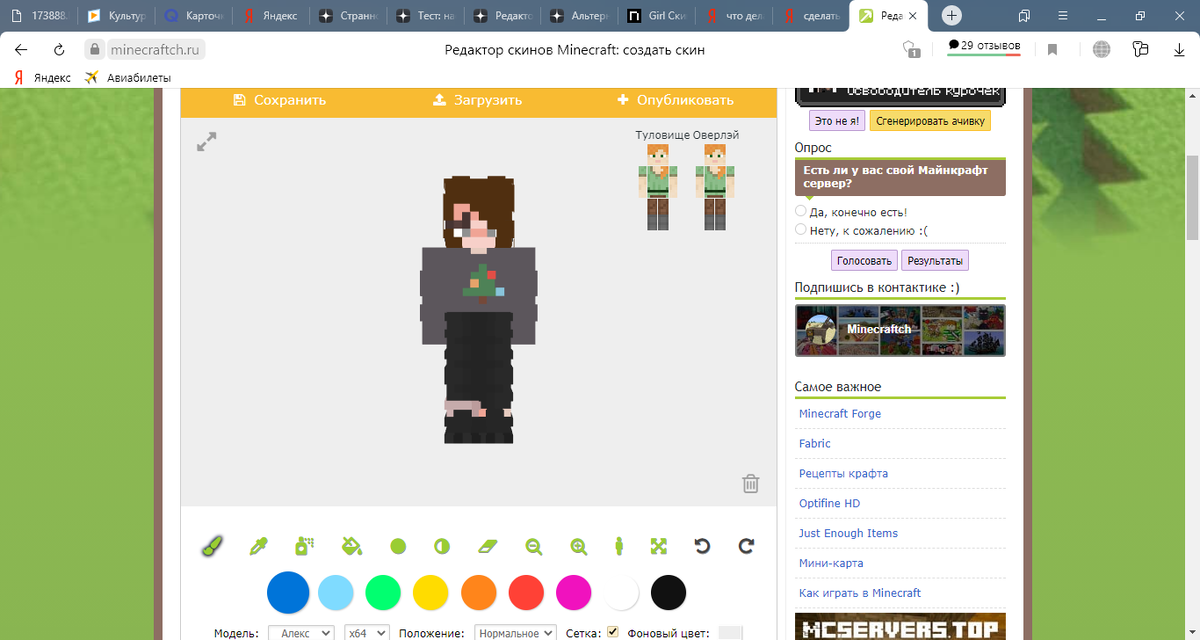
Task: Select the spray paint tool
Action: tap(305, 546)
